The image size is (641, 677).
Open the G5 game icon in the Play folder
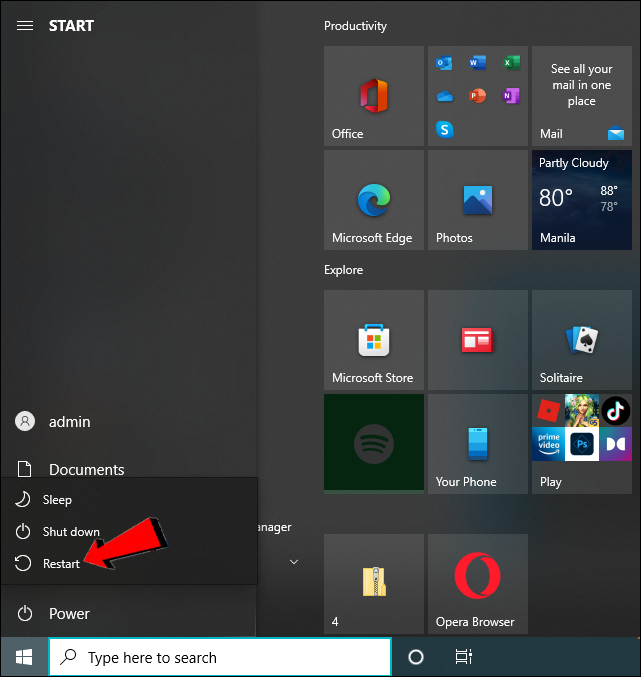582,411
